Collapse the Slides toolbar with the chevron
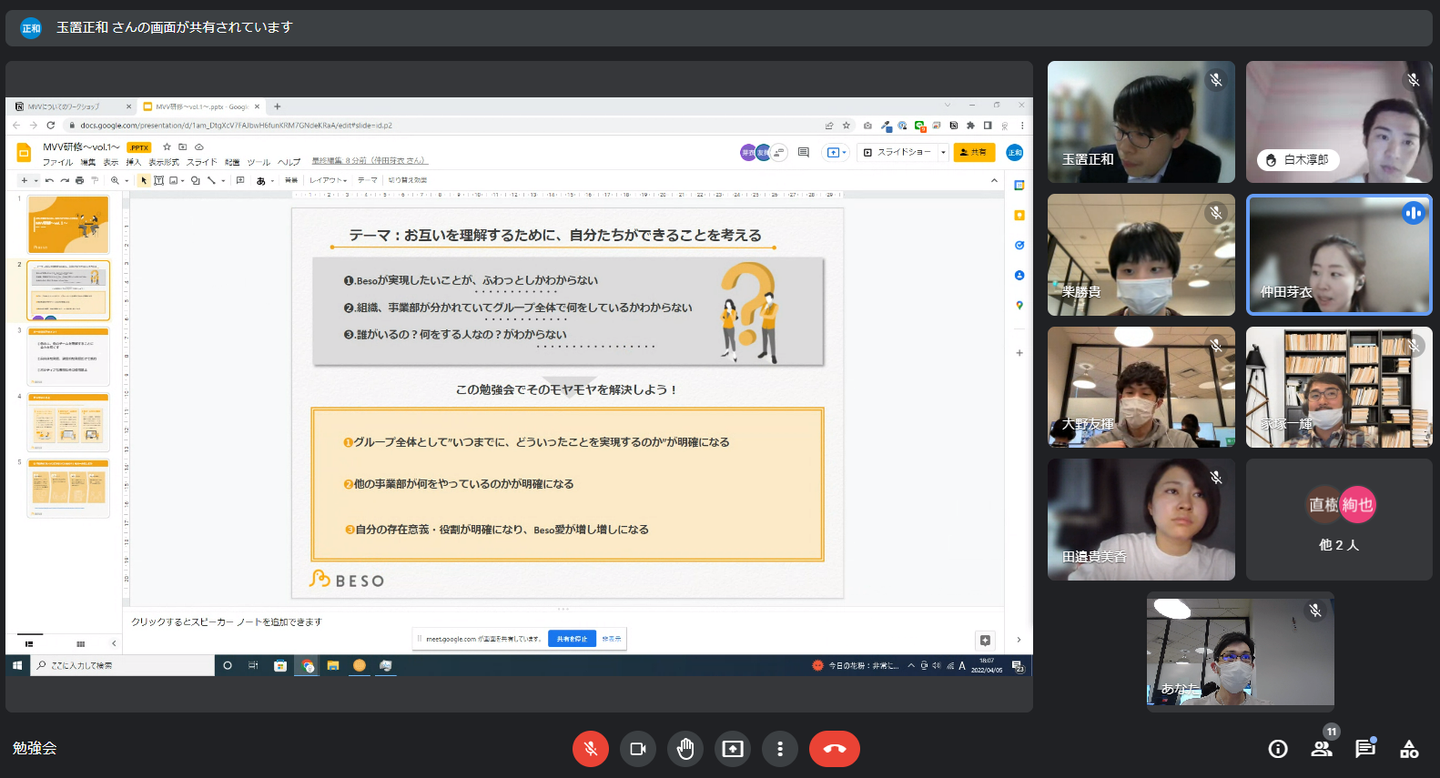This screenshot has width=1440, height=778. tap(994, 180)
